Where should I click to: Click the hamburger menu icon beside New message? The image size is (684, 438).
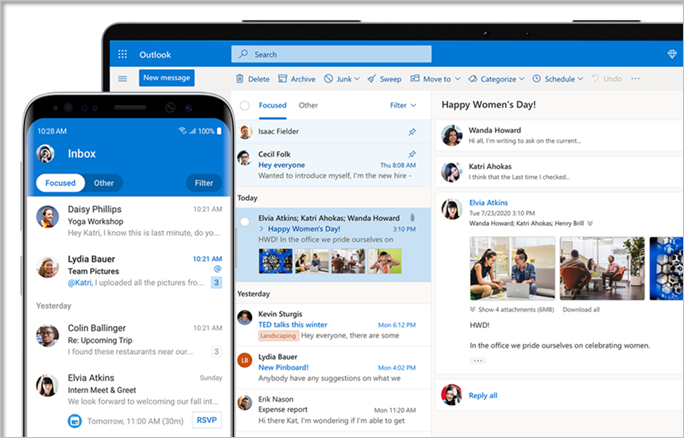tap(123, 78)
